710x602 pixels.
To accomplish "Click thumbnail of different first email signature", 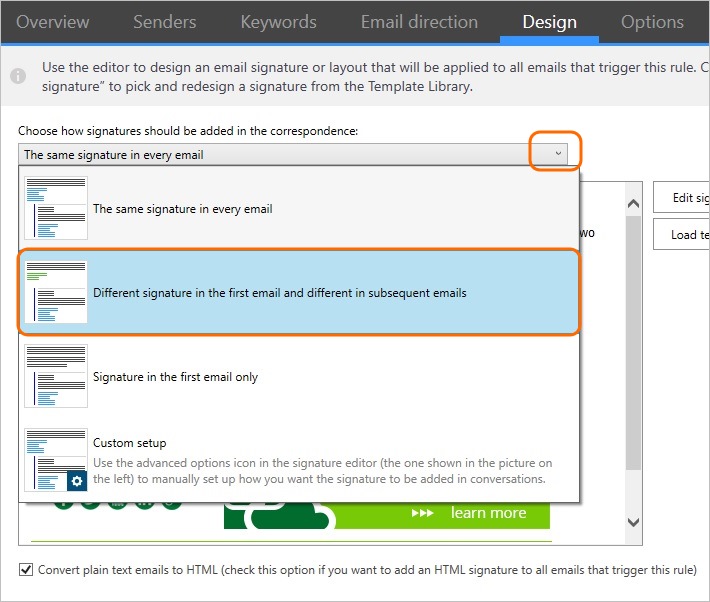I will (56, 292).
